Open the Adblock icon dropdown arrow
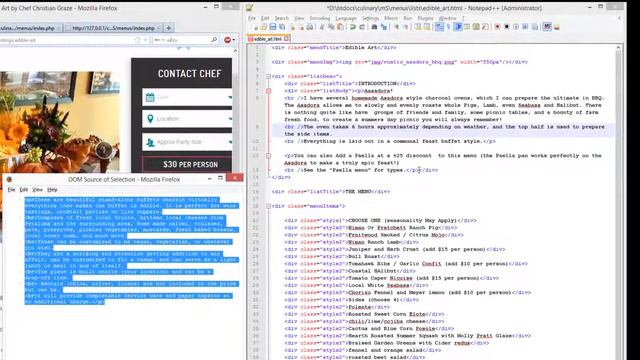This screenshot has width=640, height=360. click(233, 40)
